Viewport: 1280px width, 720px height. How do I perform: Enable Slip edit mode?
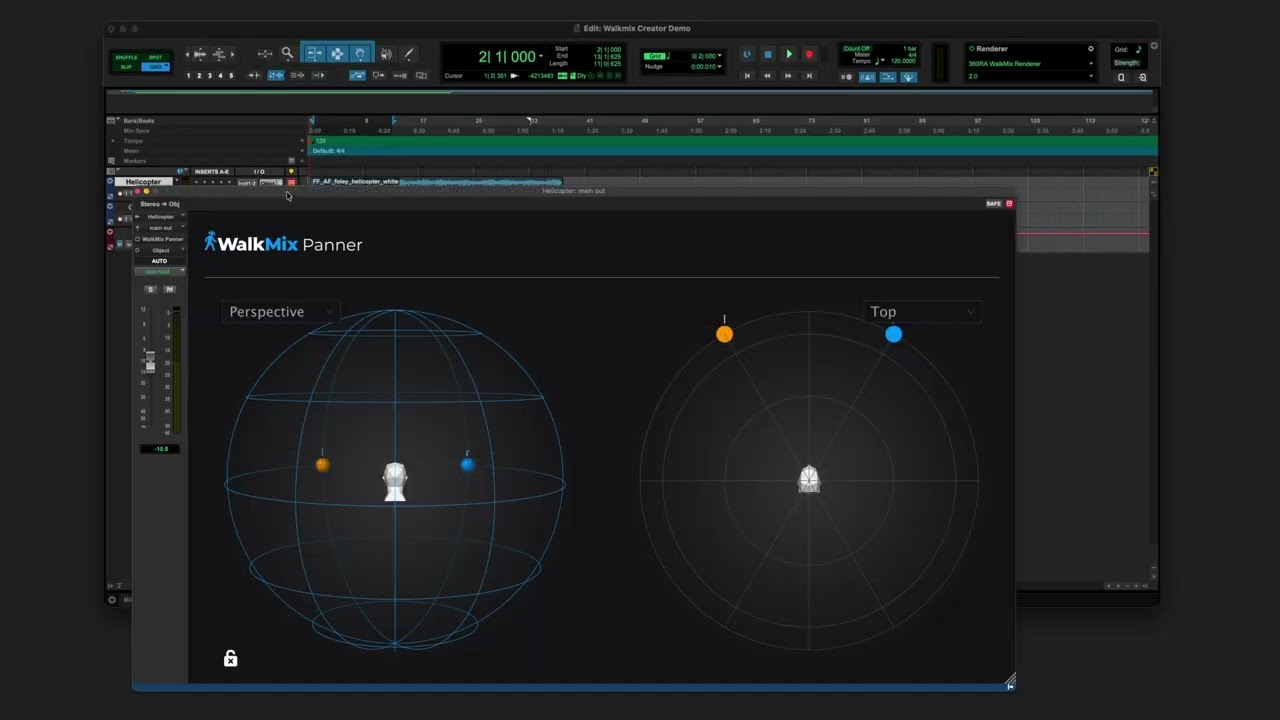[x=126, y=66]
